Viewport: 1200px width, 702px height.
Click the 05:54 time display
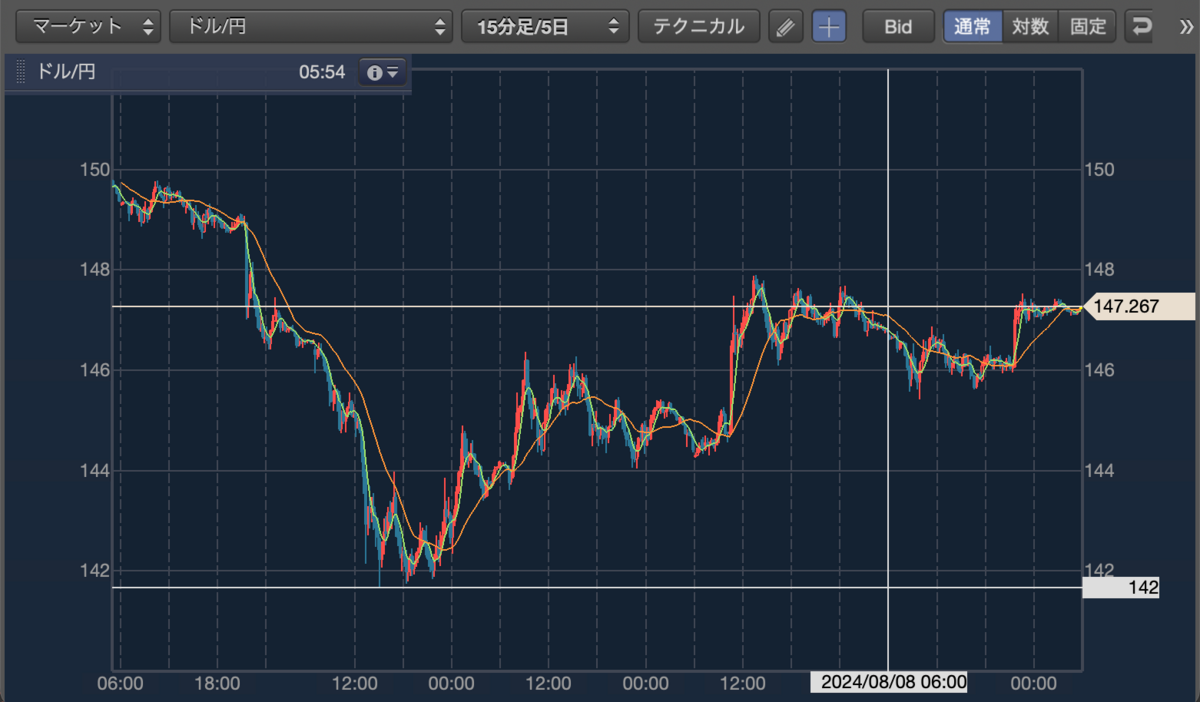pyautogui.click(x=321, y=72)
